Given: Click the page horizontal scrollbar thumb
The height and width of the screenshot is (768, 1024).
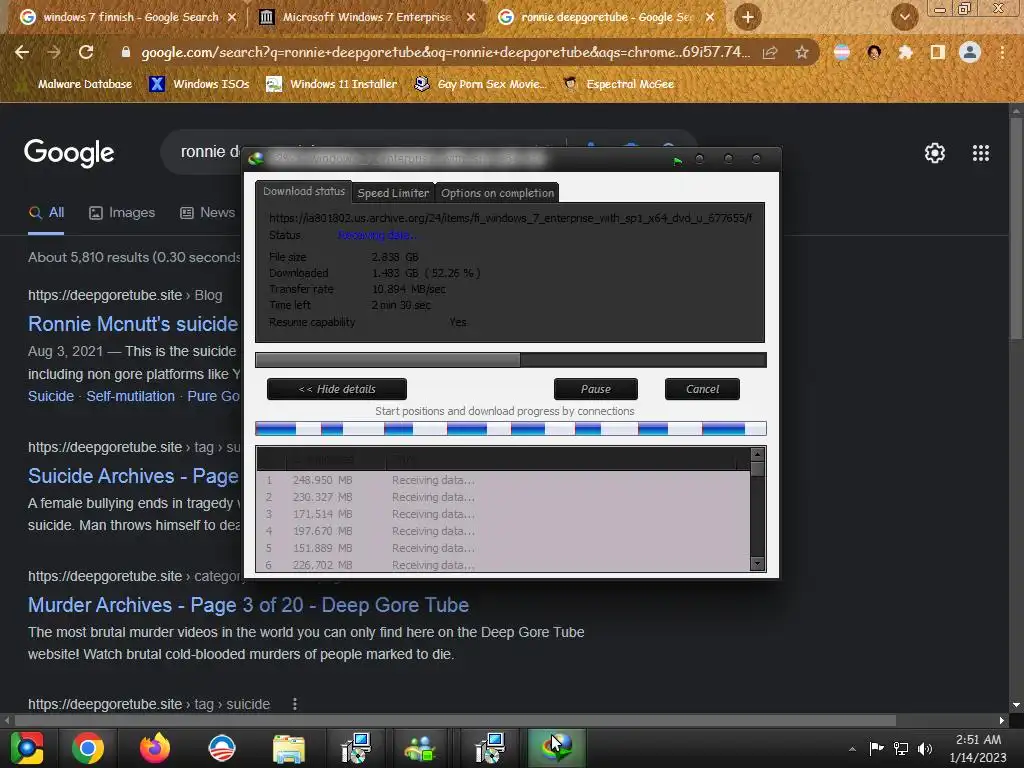Looking at the screenshot, I should tap(455, 720).
